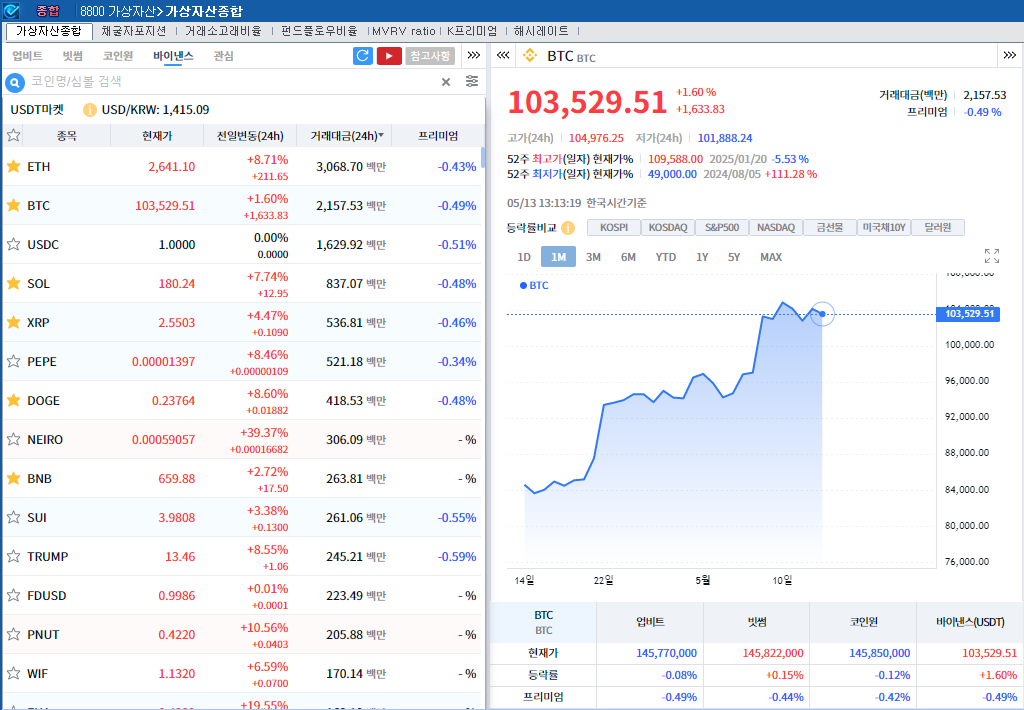The width and height of the screenshot is (1024, 710).
Task: Open the K프리미엄 tab
Action: tap(472, 31)
